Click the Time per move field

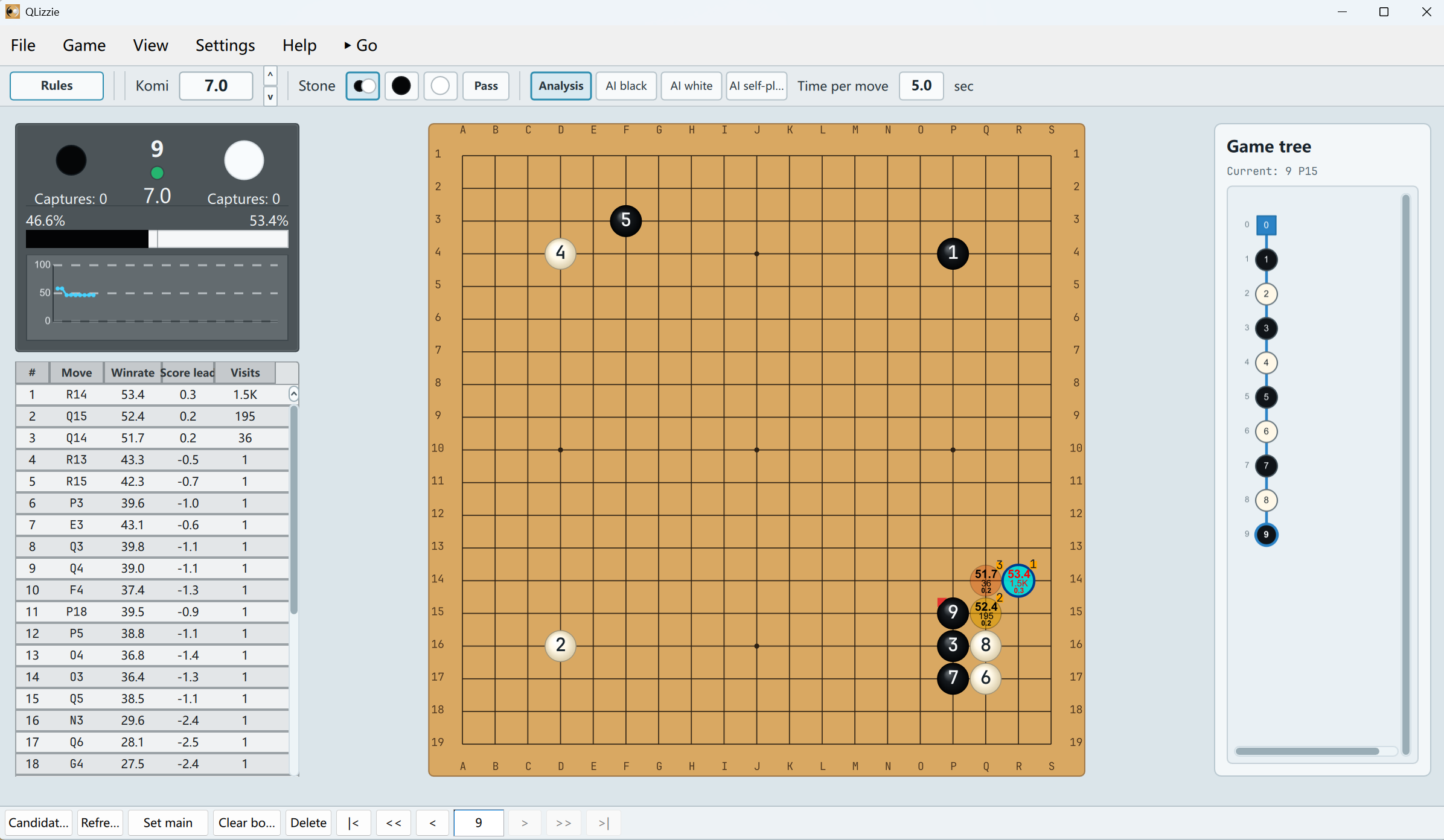(x=921, y=86)
